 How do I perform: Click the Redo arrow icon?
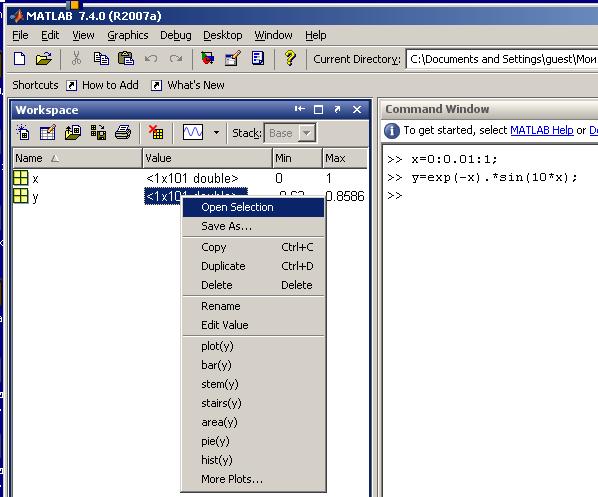[x=176, y=59]
